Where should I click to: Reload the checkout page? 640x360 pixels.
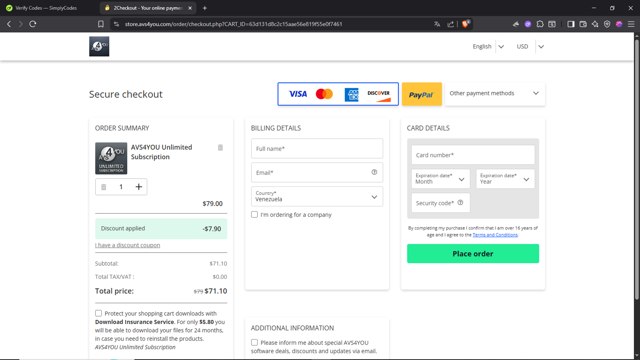coord(33,24)
